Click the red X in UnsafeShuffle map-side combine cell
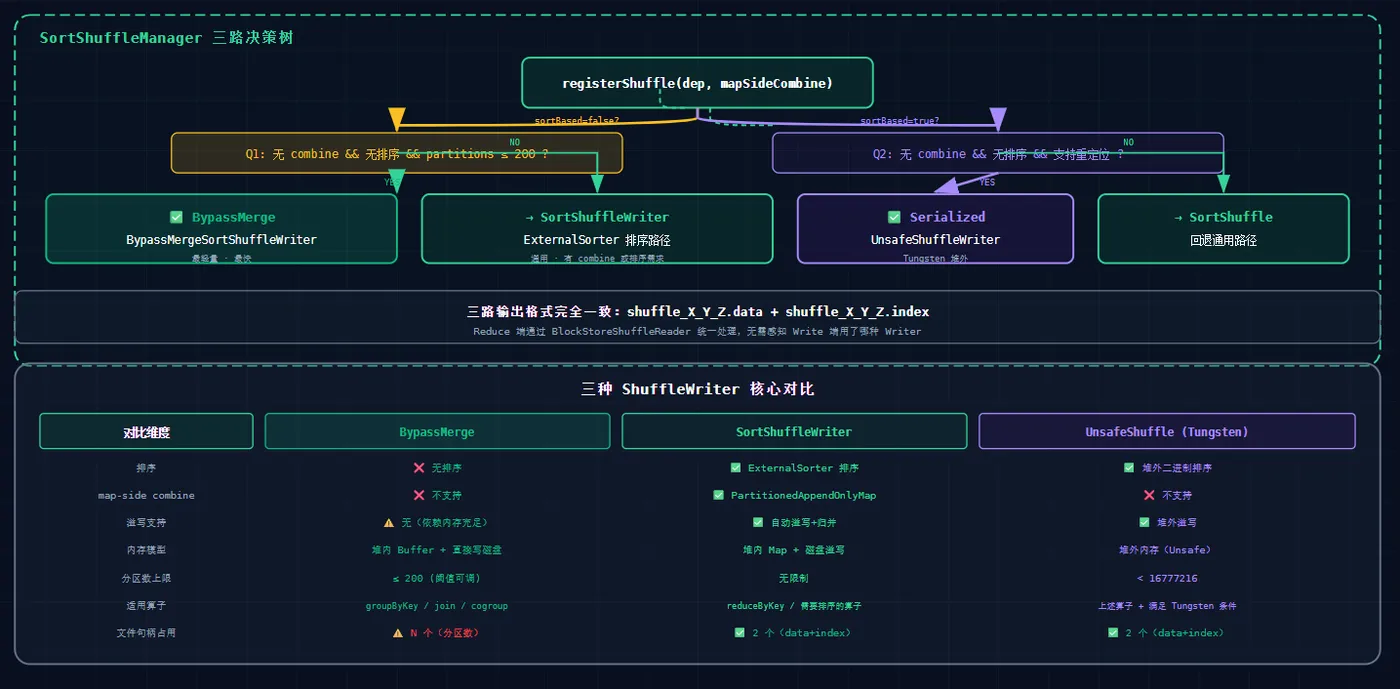This screenshot has height=689, width=1400. point(1149,495)
